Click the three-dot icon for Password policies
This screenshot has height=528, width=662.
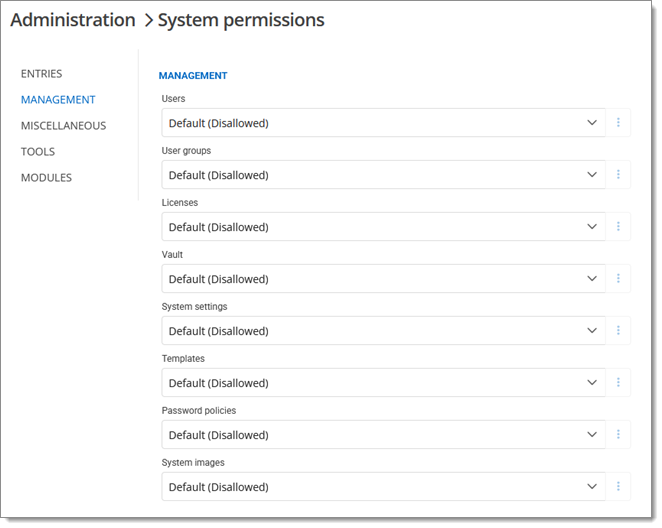click(x=618, y=435)
